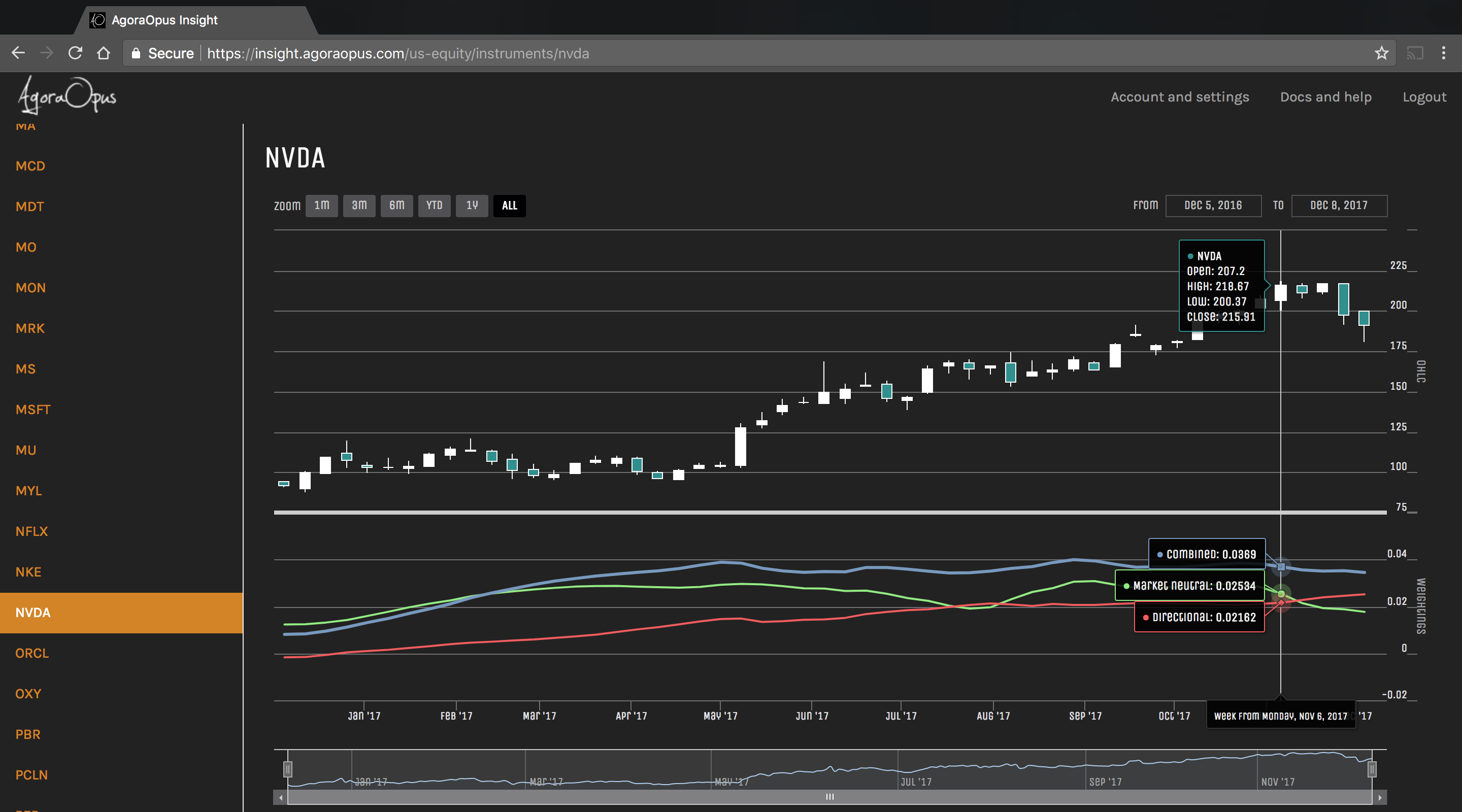Click the navigator scrollbar left arrow
The image size is (1462, 812).
point(280,797)
